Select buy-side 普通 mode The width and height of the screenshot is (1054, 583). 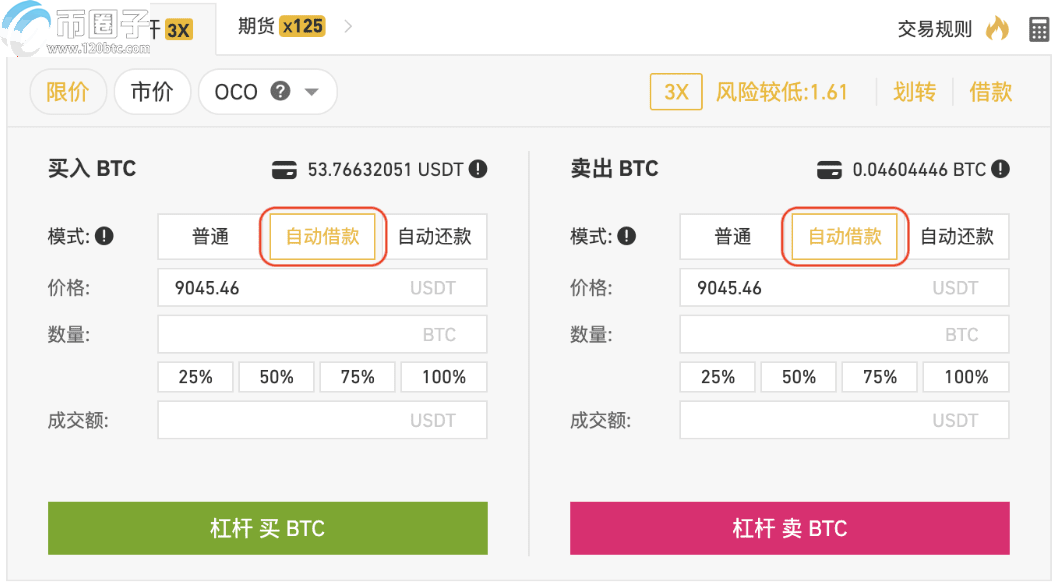tap(211, 237)
